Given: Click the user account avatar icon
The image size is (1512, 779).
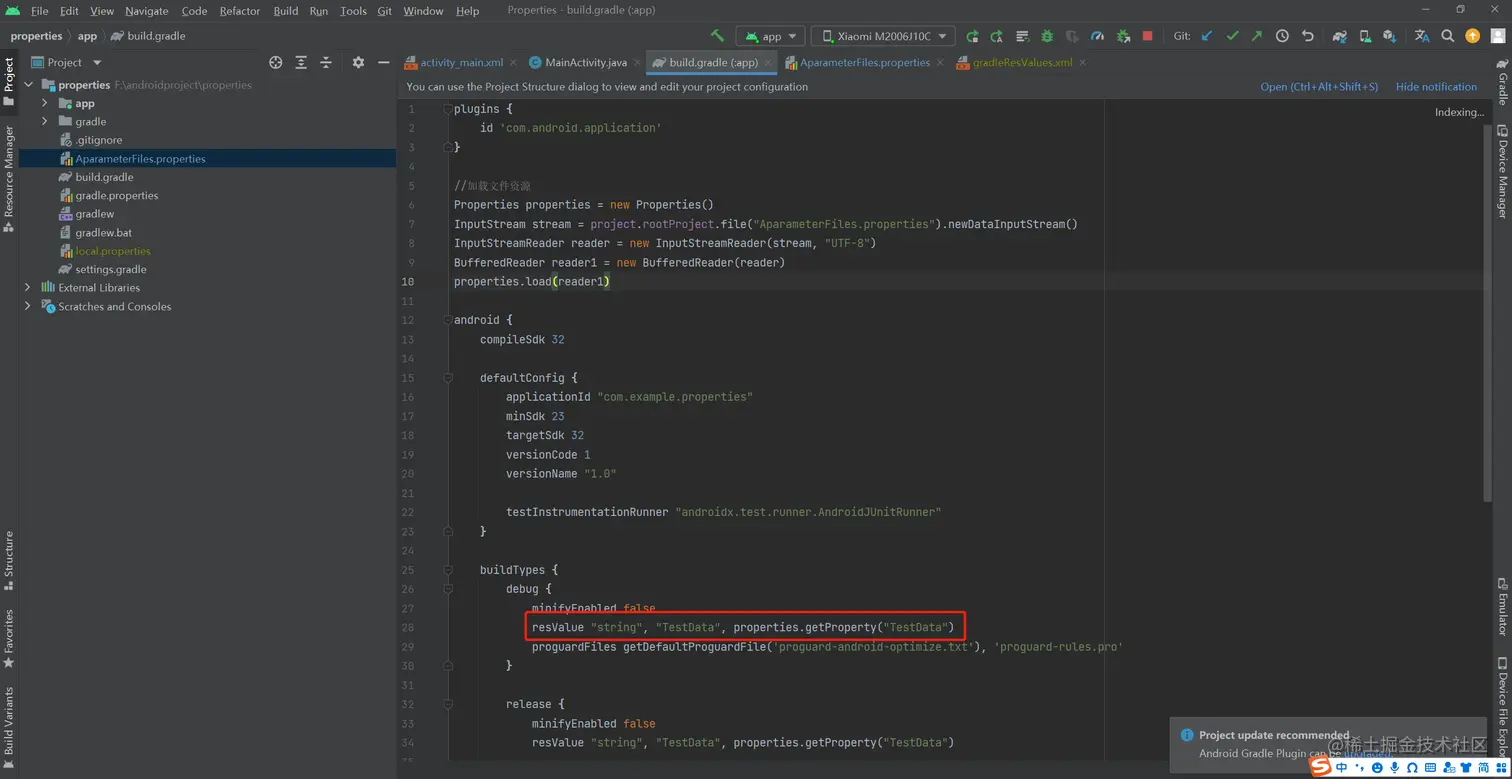Looking at the screenshot, I should (1497, 36).
